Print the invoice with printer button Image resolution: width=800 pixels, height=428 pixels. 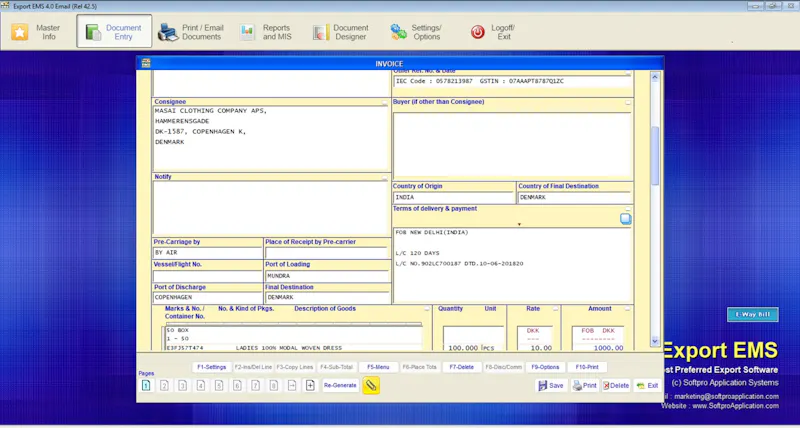(585, 386)
